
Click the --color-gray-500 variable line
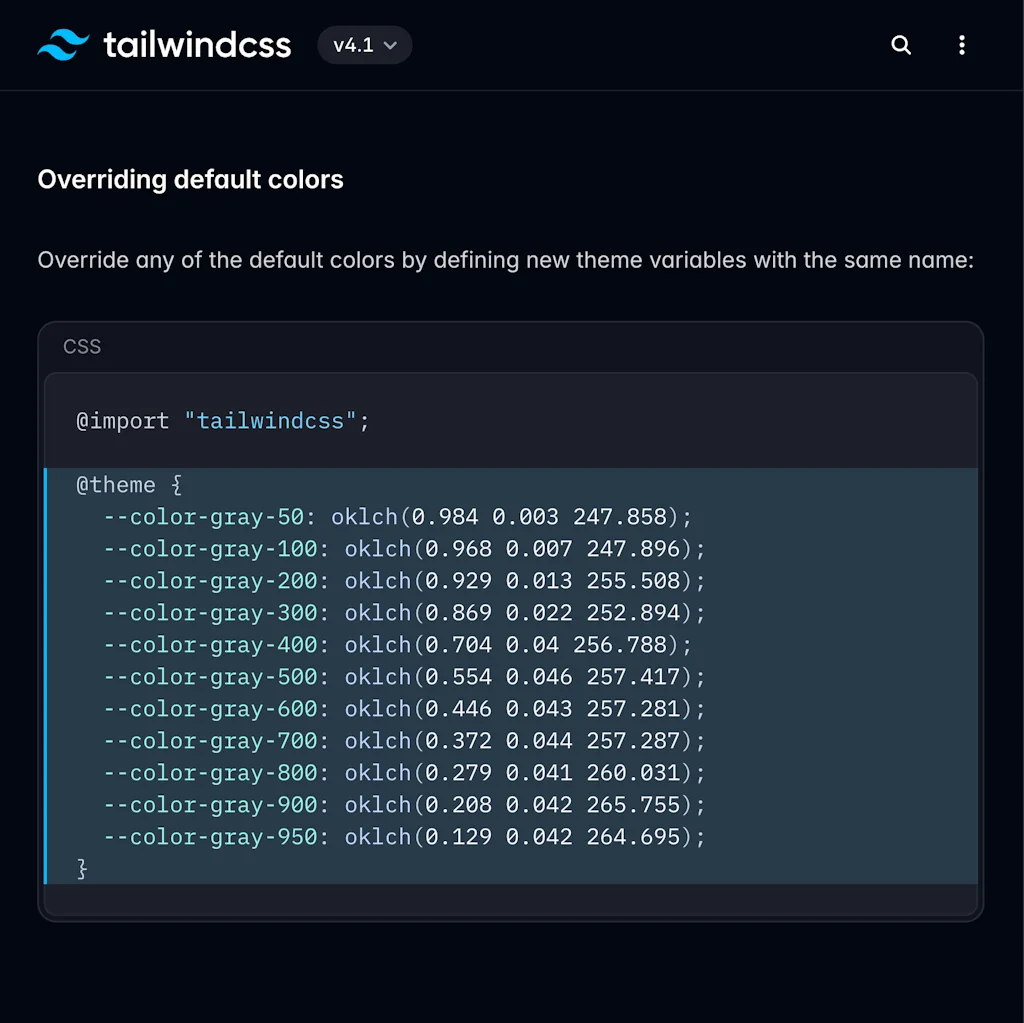click(404, 677)
